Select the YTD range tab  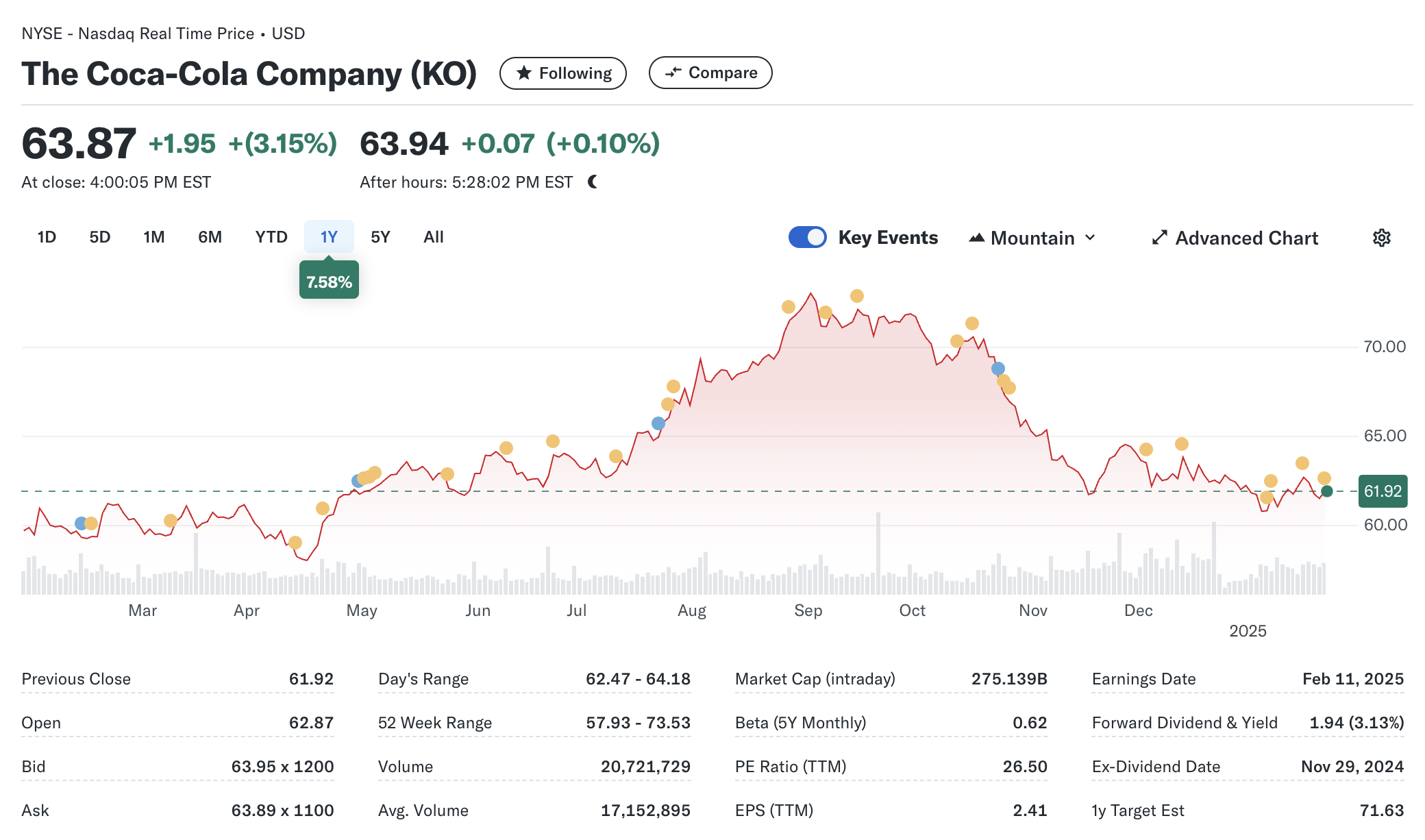pos(271,237)
